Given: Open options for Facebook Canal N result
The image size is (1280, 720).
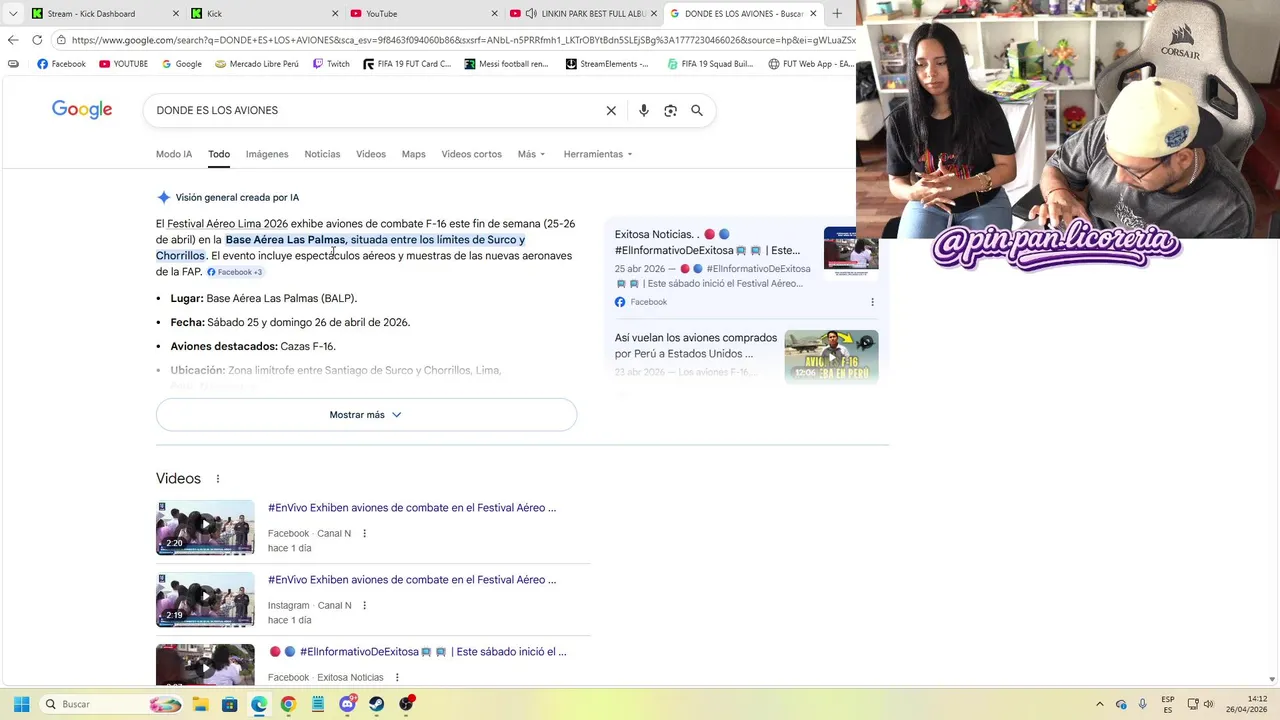Looking at the screenshot, I should pyautogui.click(x=364, y=534).
